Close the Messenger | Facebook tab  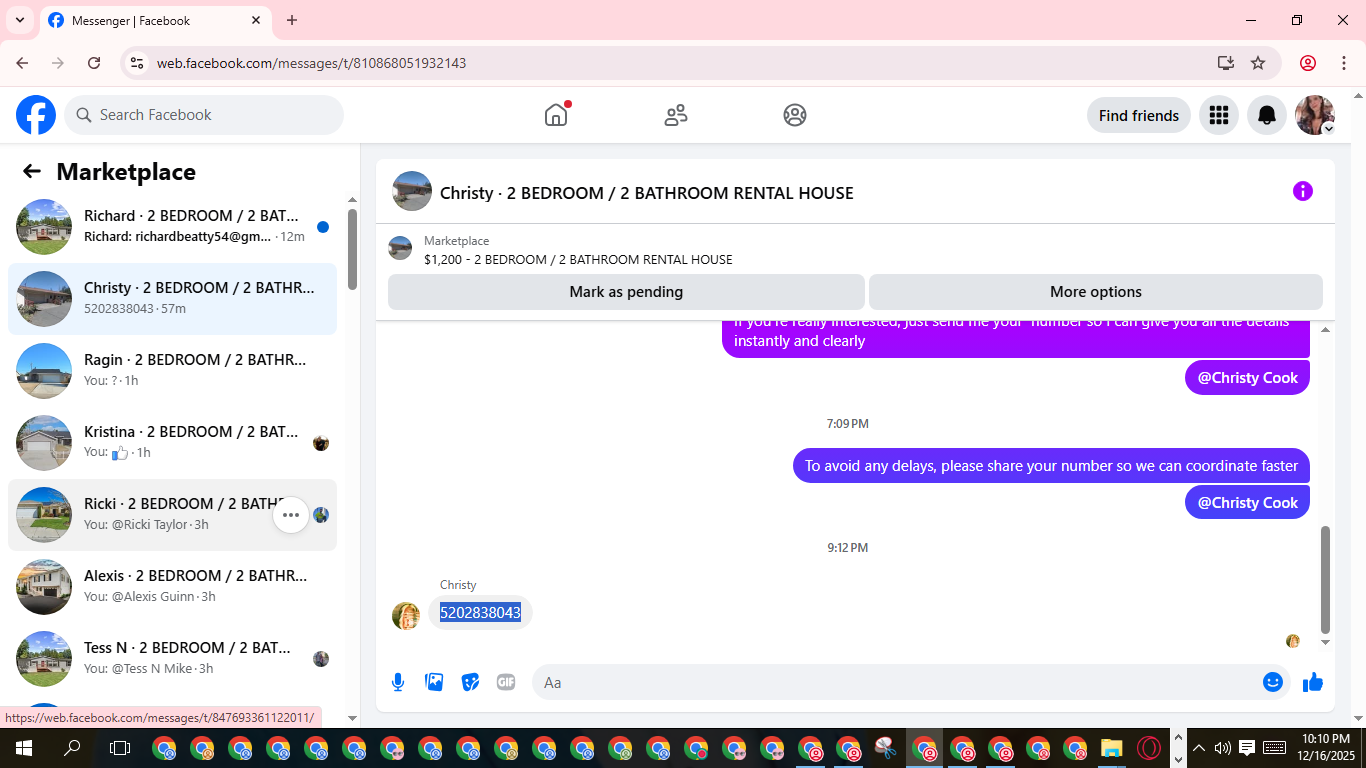256,20
